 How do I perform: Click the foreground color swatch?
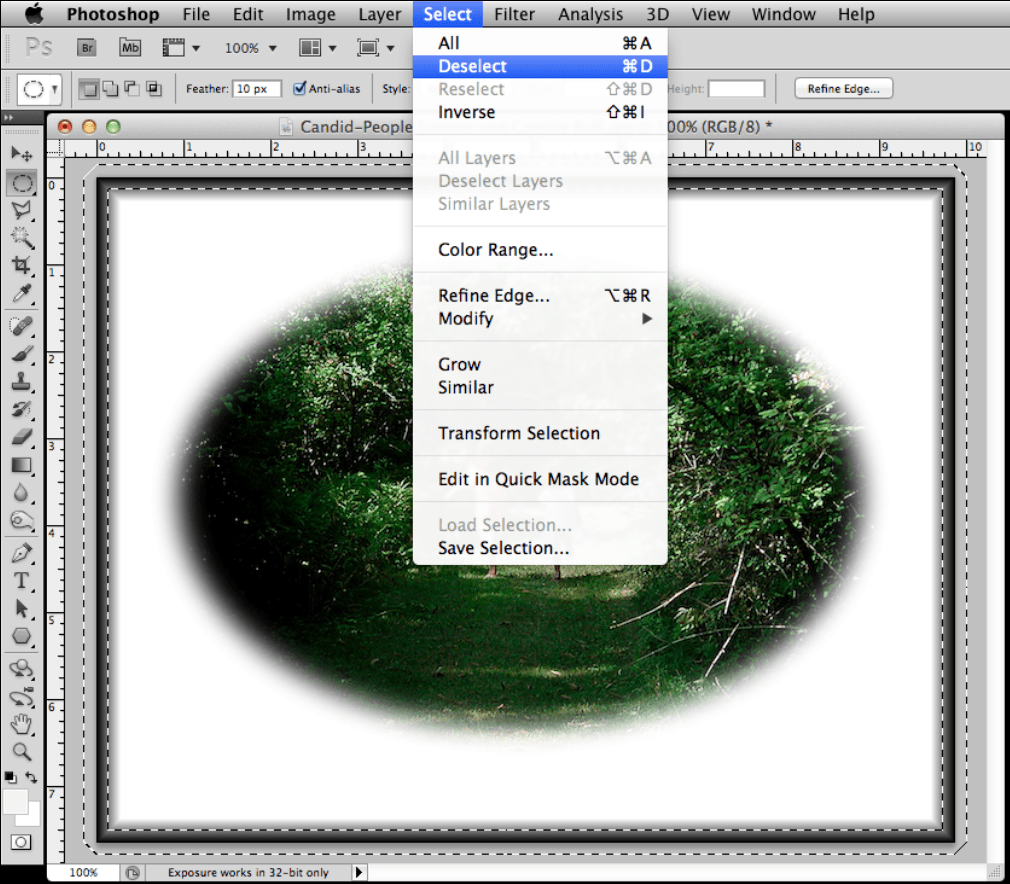tap(15, 800)
